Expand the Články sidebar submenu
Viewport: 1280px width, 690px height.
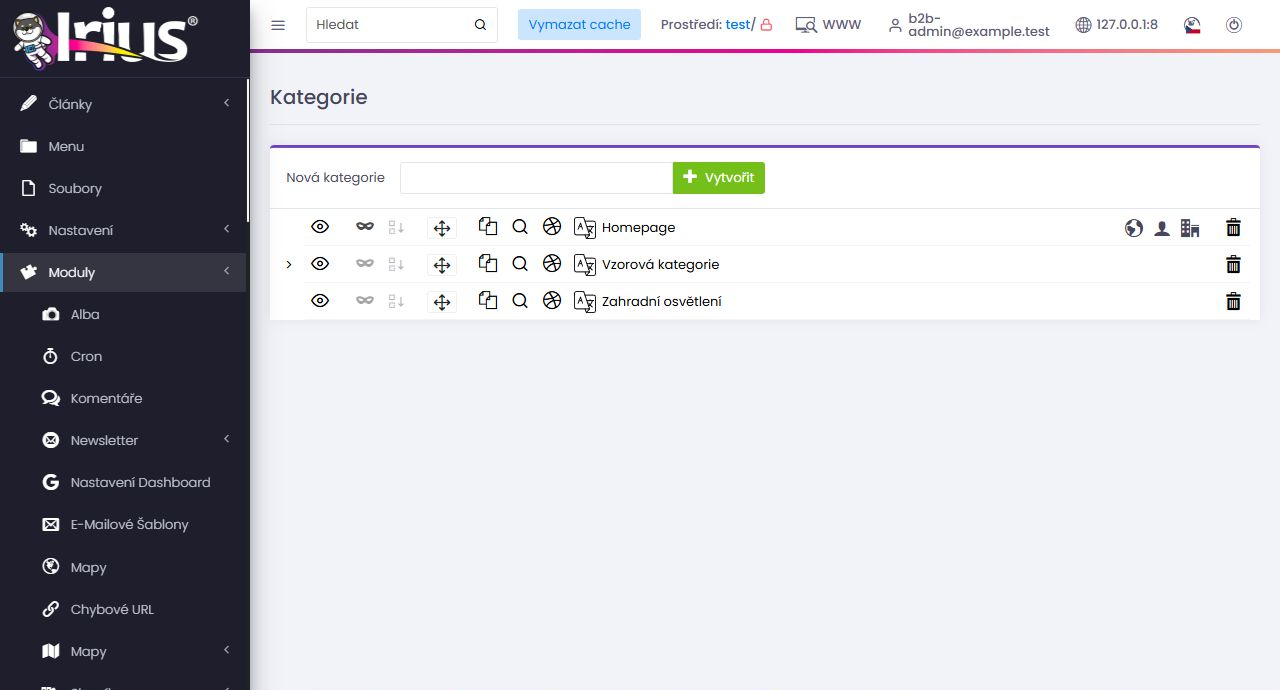click(227, 103)
